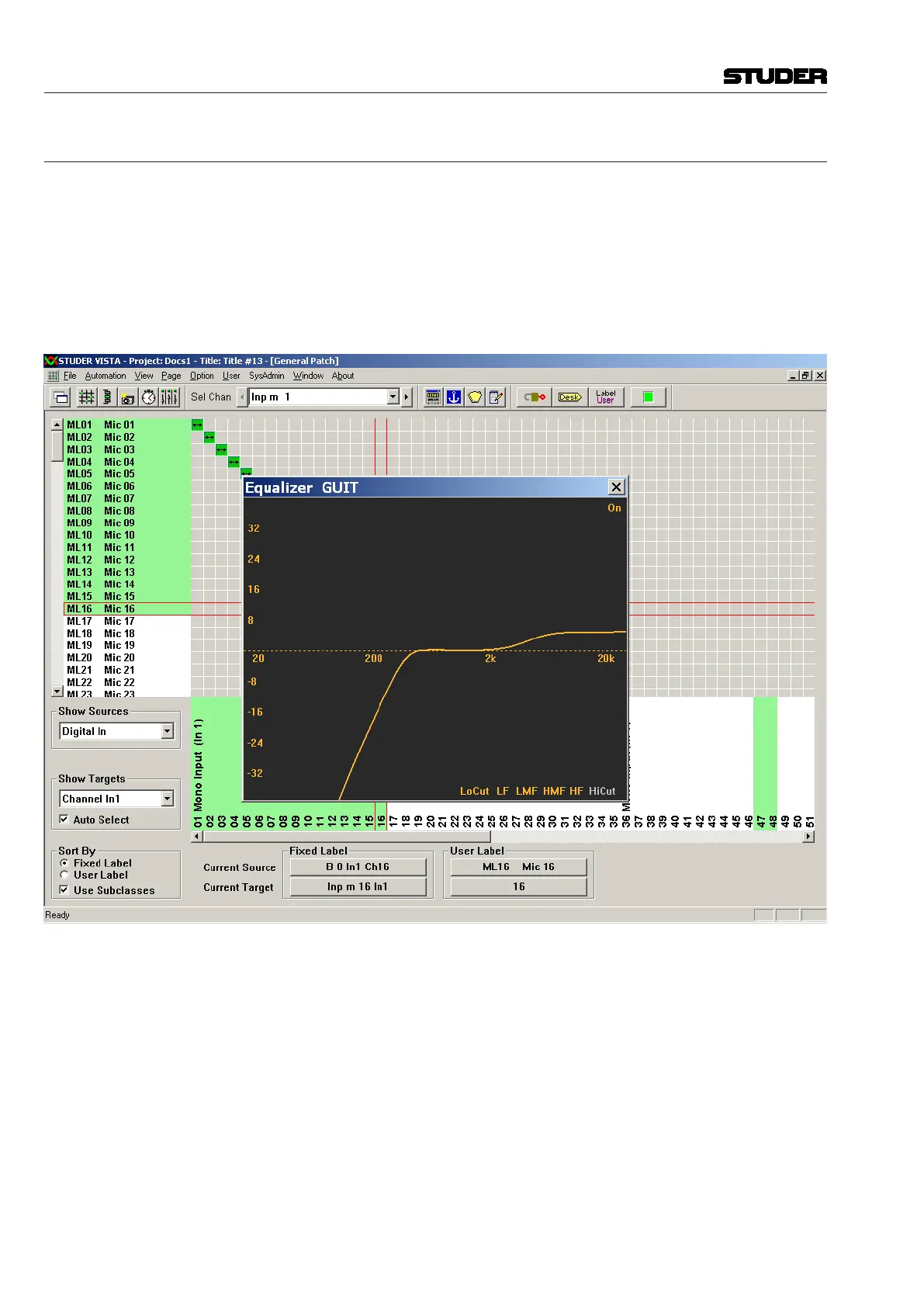Open the File menu

(x=70, y=376)
